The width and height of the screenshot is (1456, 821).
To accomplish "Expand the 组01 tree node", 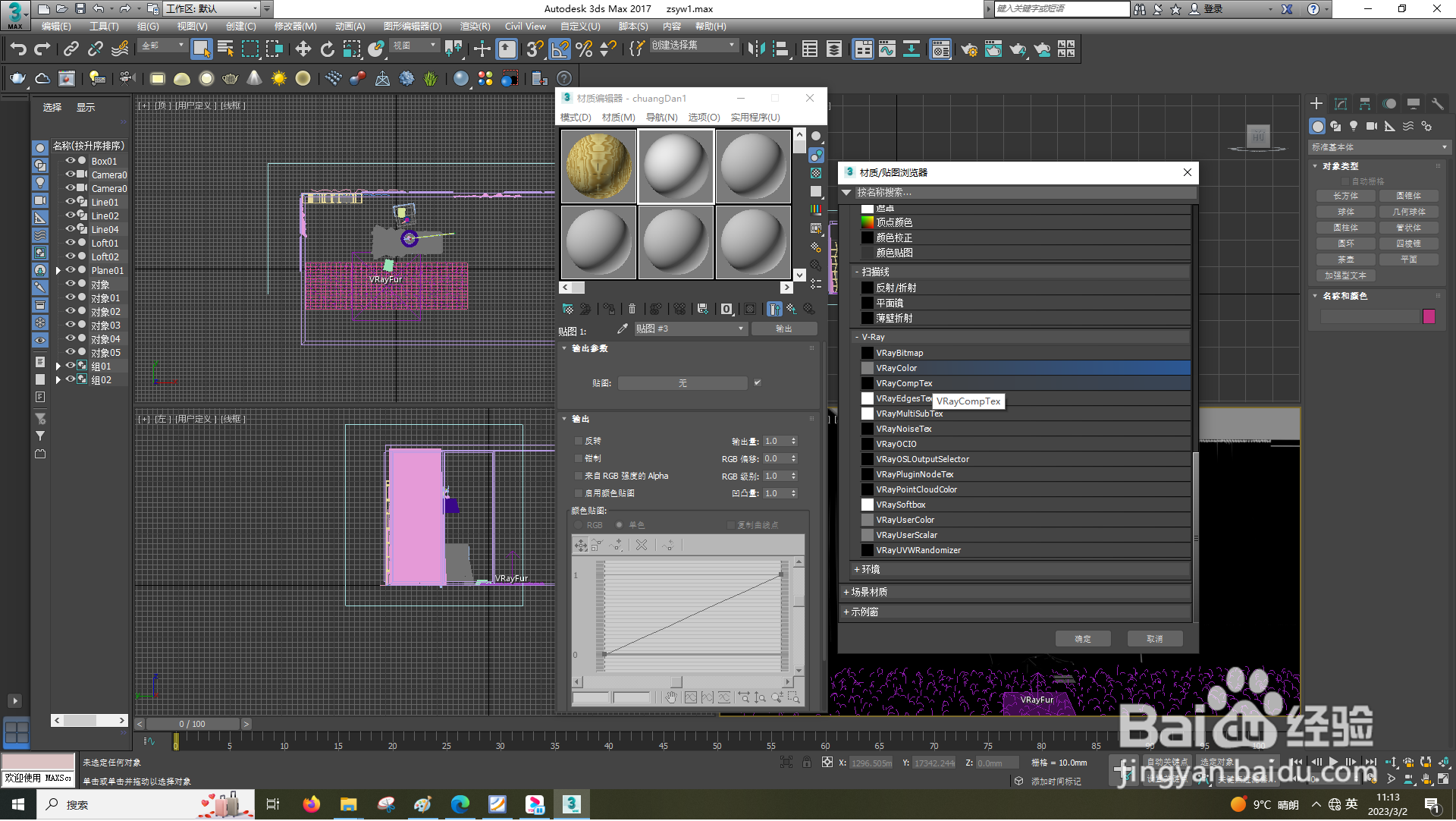I will click(58, 366).
